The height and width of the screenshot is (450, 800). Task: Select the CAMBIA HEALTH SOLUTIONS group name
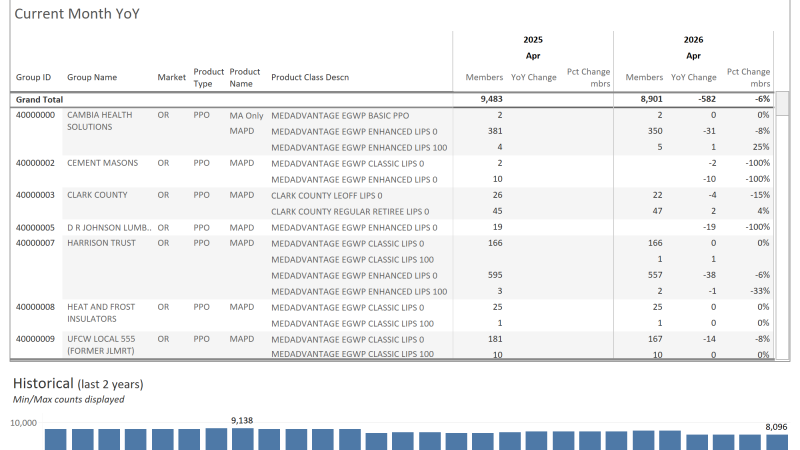click(x=99, y=121)
